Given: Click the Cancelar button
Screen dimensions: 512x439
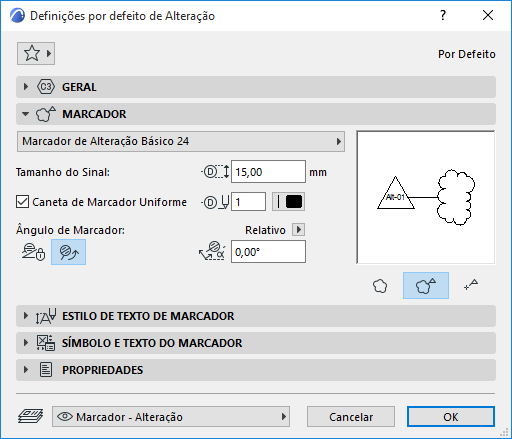Looking at the screenshot, I should 351,417.
